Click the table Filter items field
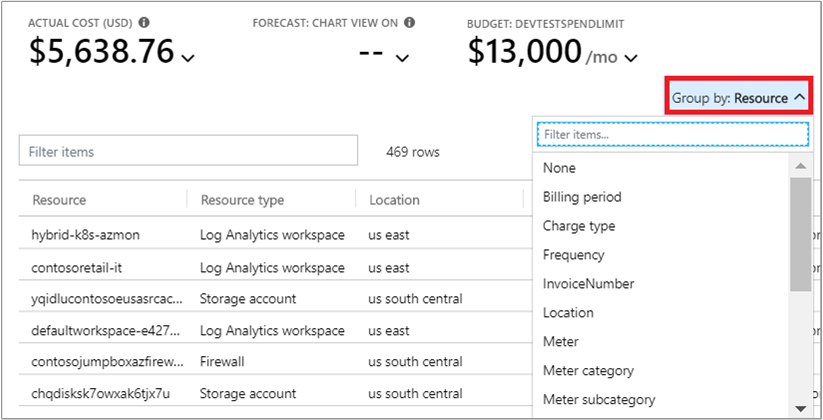This screenshot has width=823, height=420. (x=188, y=152)
